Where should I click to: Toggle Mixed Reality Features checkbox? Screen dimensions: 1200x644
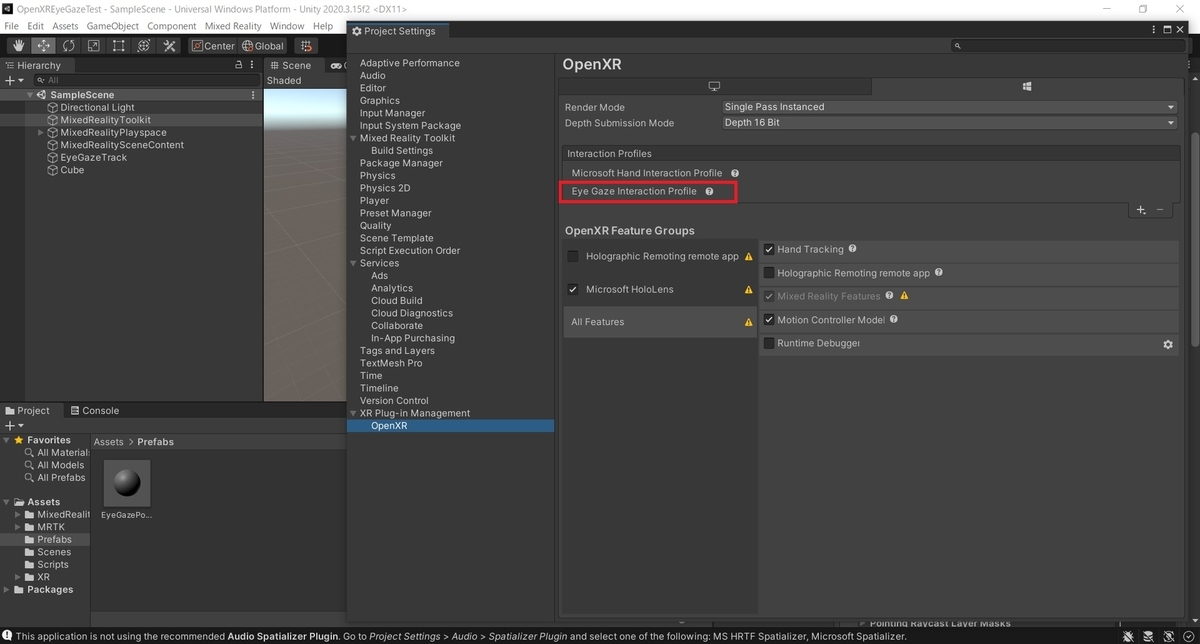tap(769, 296)
